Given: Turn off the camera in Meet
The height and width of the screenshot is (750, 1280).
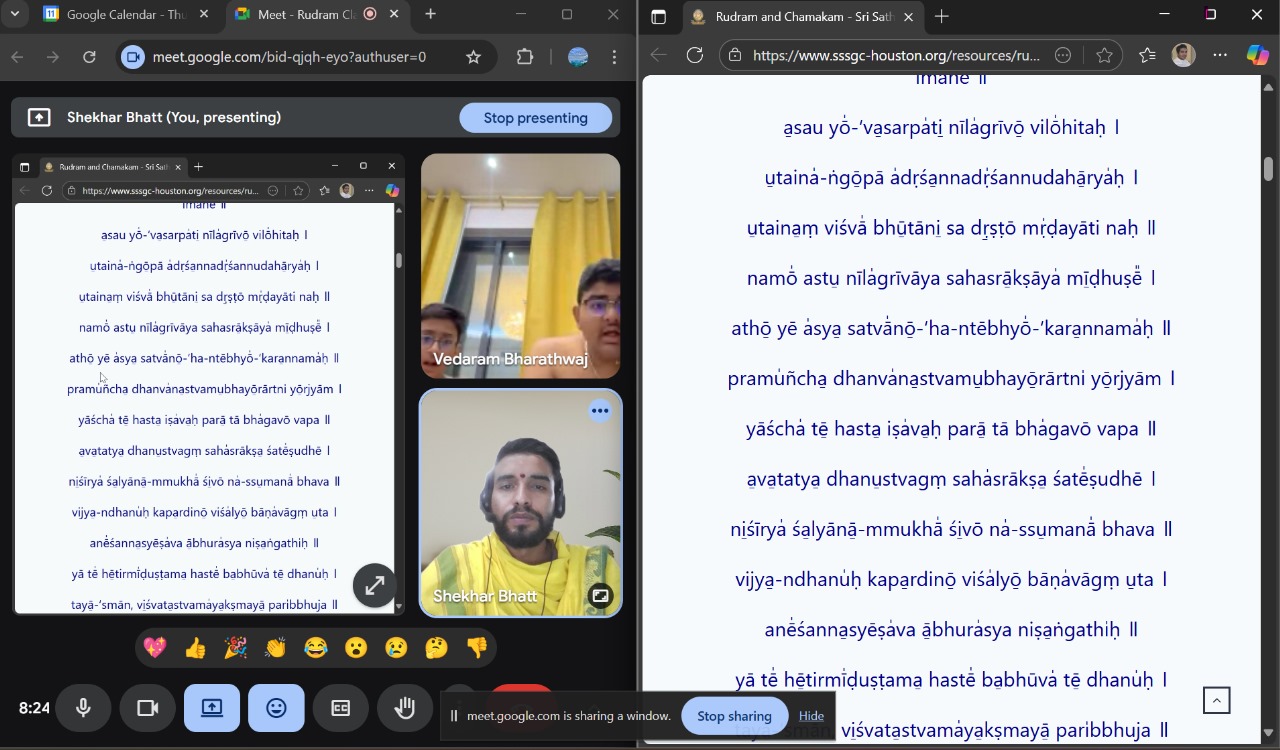Looking at the screenshot, I should pyautogui.click(x=148, y=708).
